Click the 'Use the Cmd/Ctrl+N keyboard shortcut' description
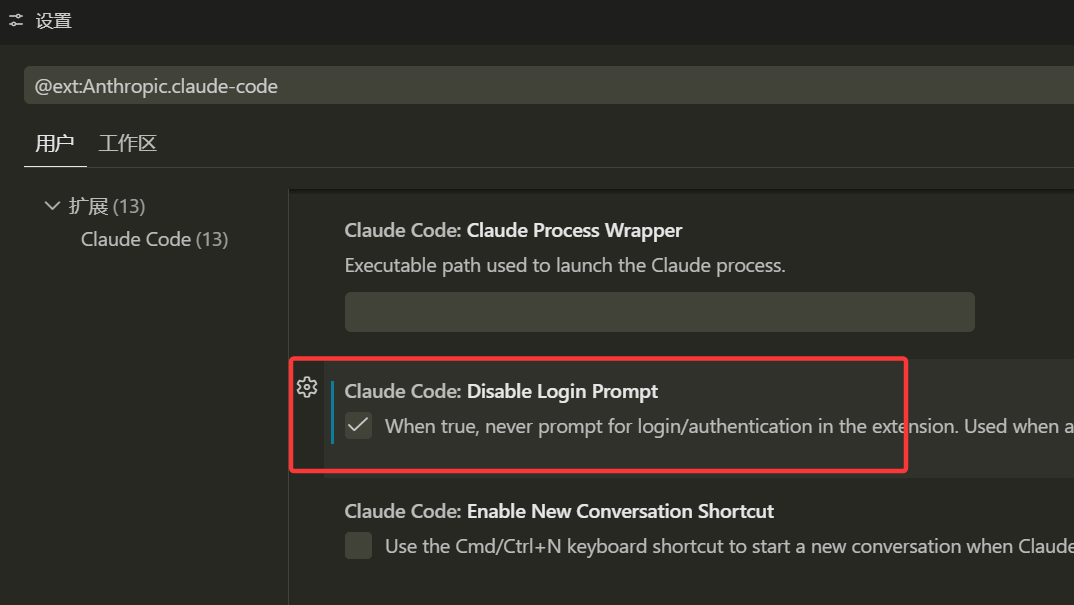Viewport: 1074px width, 605px height. [x=729, y=546]
